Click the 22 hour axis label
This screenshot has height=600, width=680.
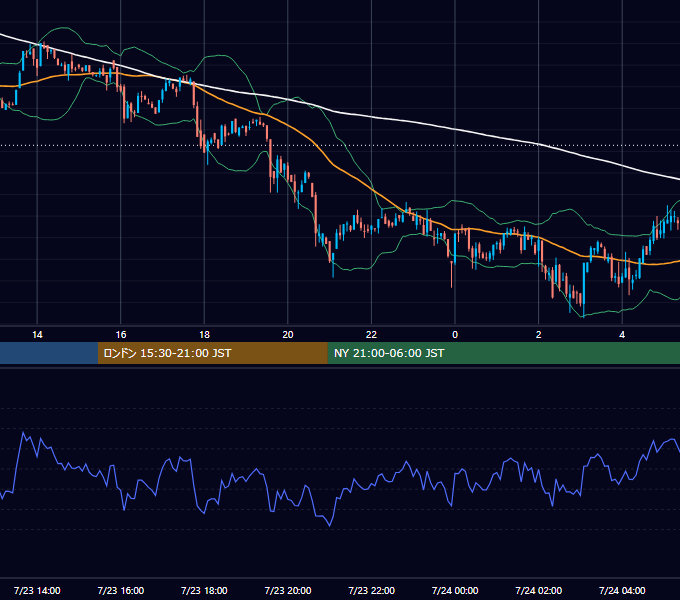372,335
